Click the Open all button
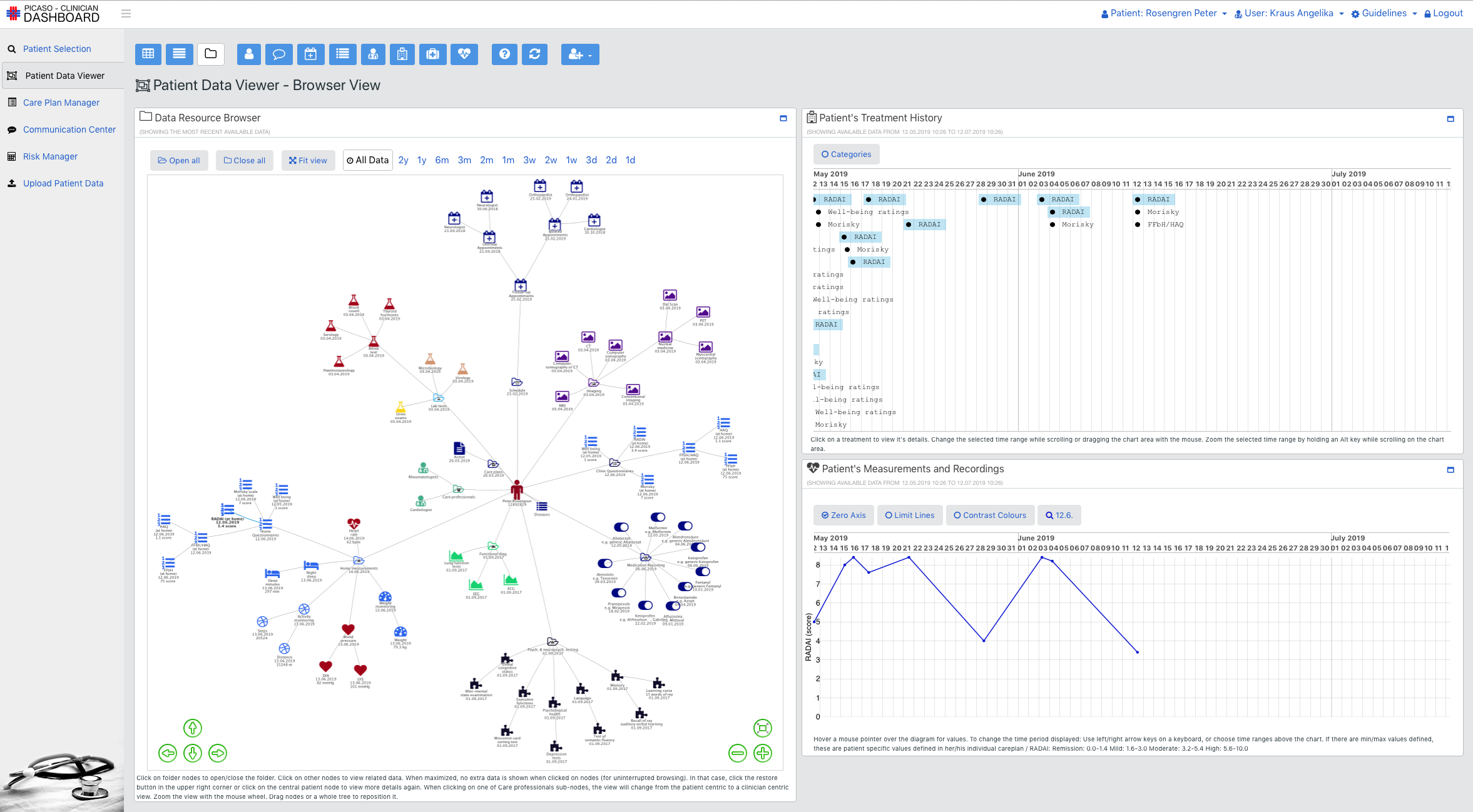This screenshot has width=1473, height=812. tap(179, 161)
